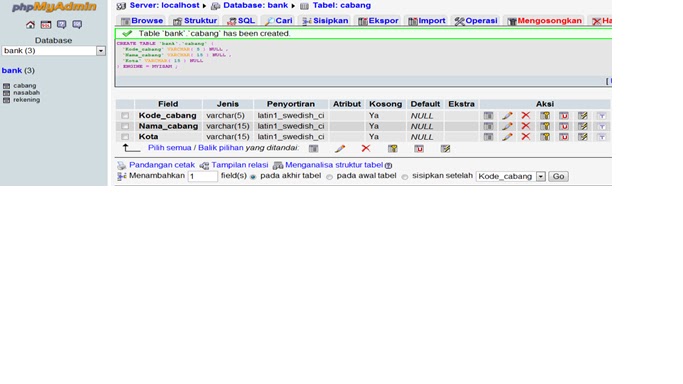Tick the checkbox for Nama_cabang field

click(125, 126)
